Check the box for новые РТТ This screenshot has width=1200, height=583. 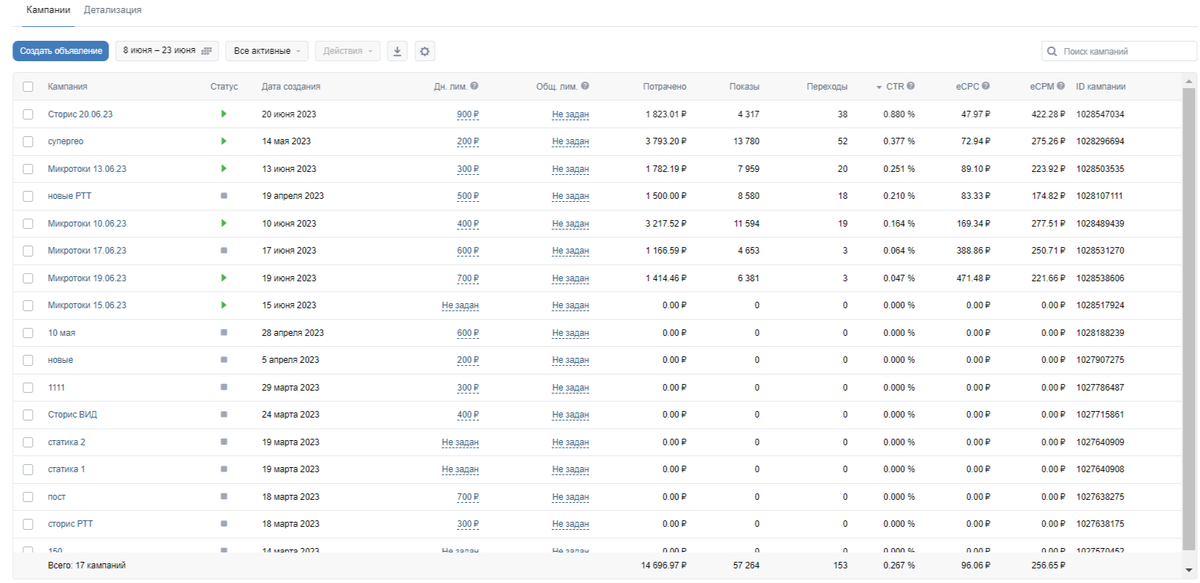tap(28, 196)
